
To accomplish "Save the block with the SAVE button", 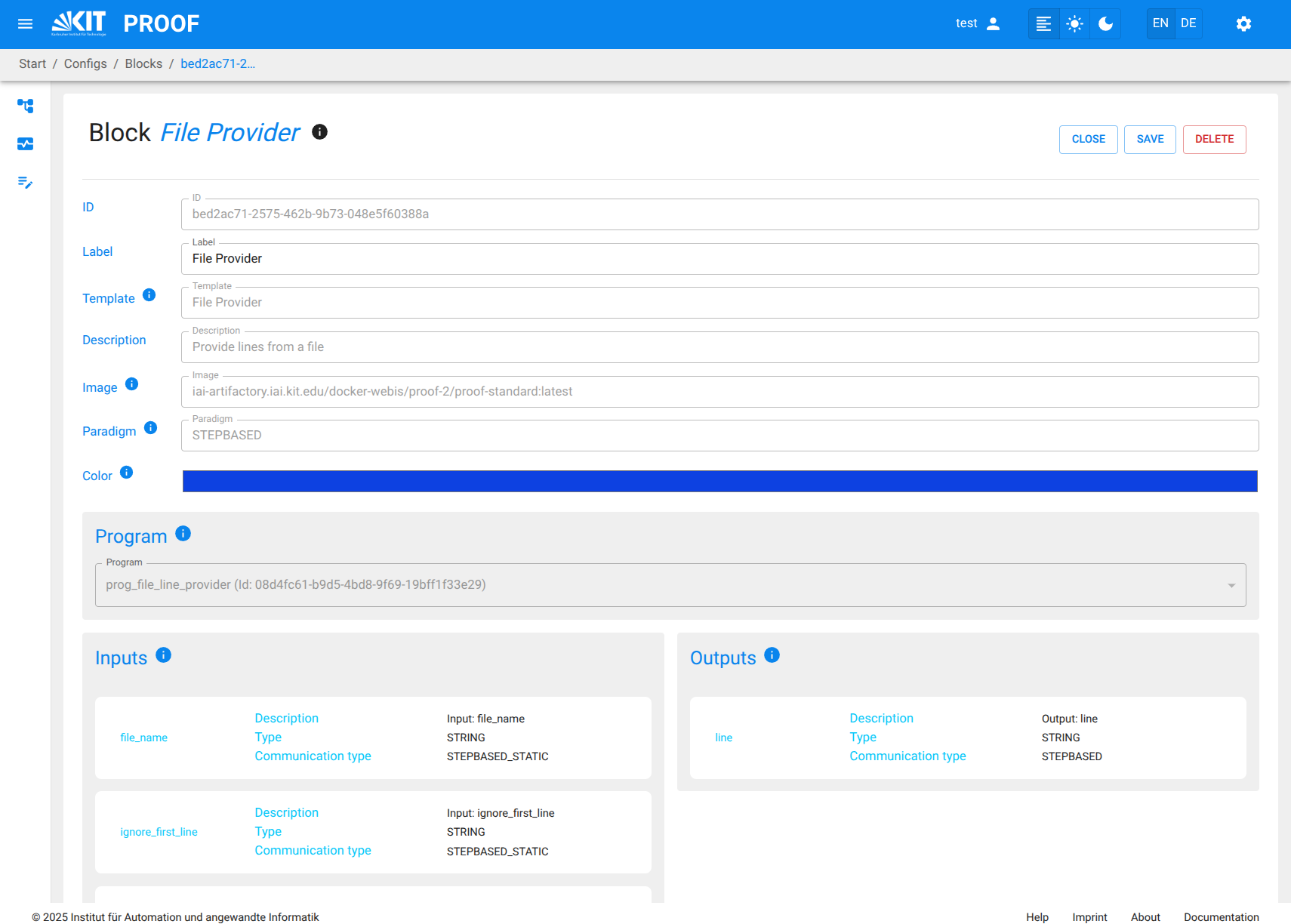I will point(1149,139).
